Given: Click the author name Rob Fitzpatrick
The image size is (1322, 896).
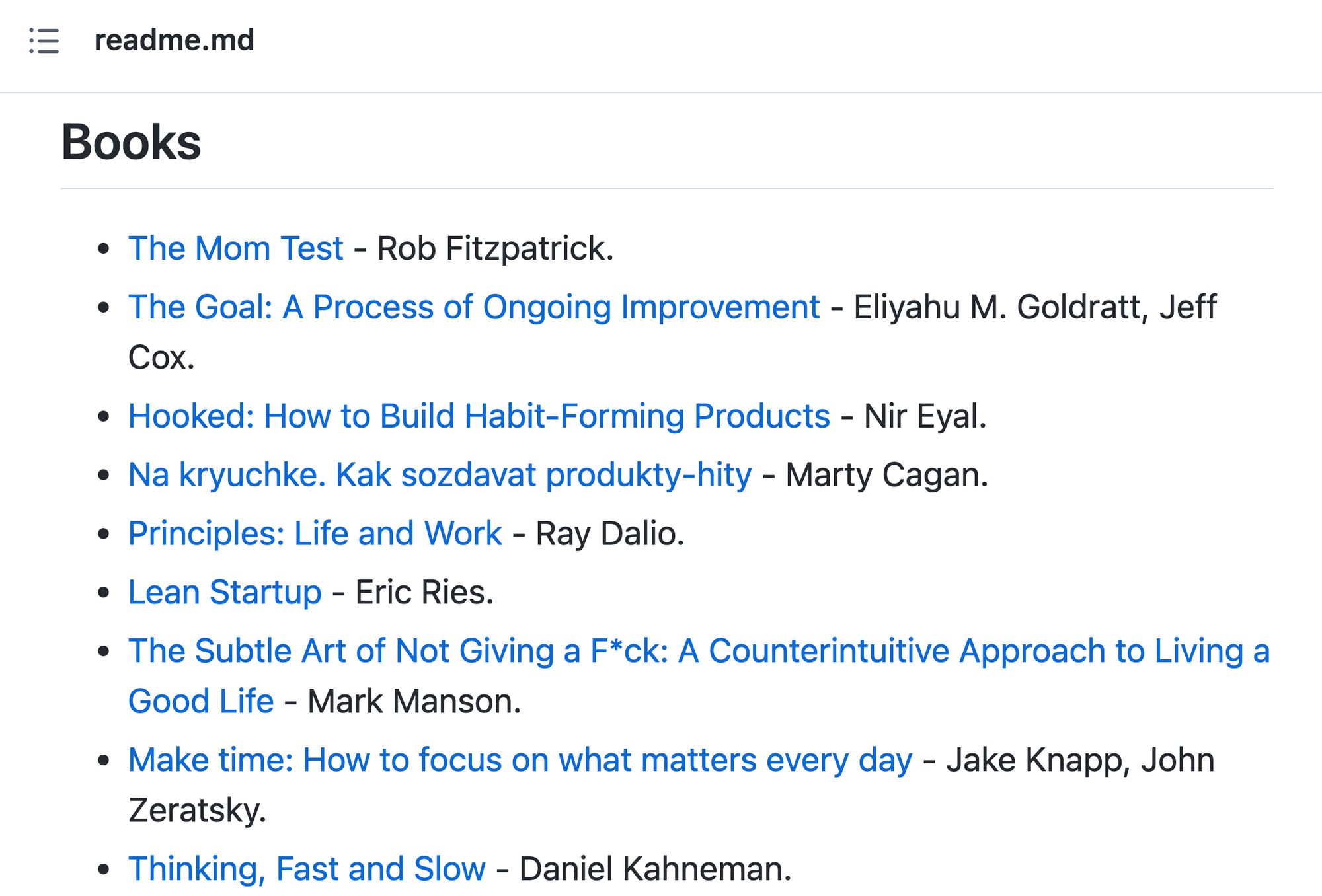Looking at the screenshot, I should tap(494, 248).
